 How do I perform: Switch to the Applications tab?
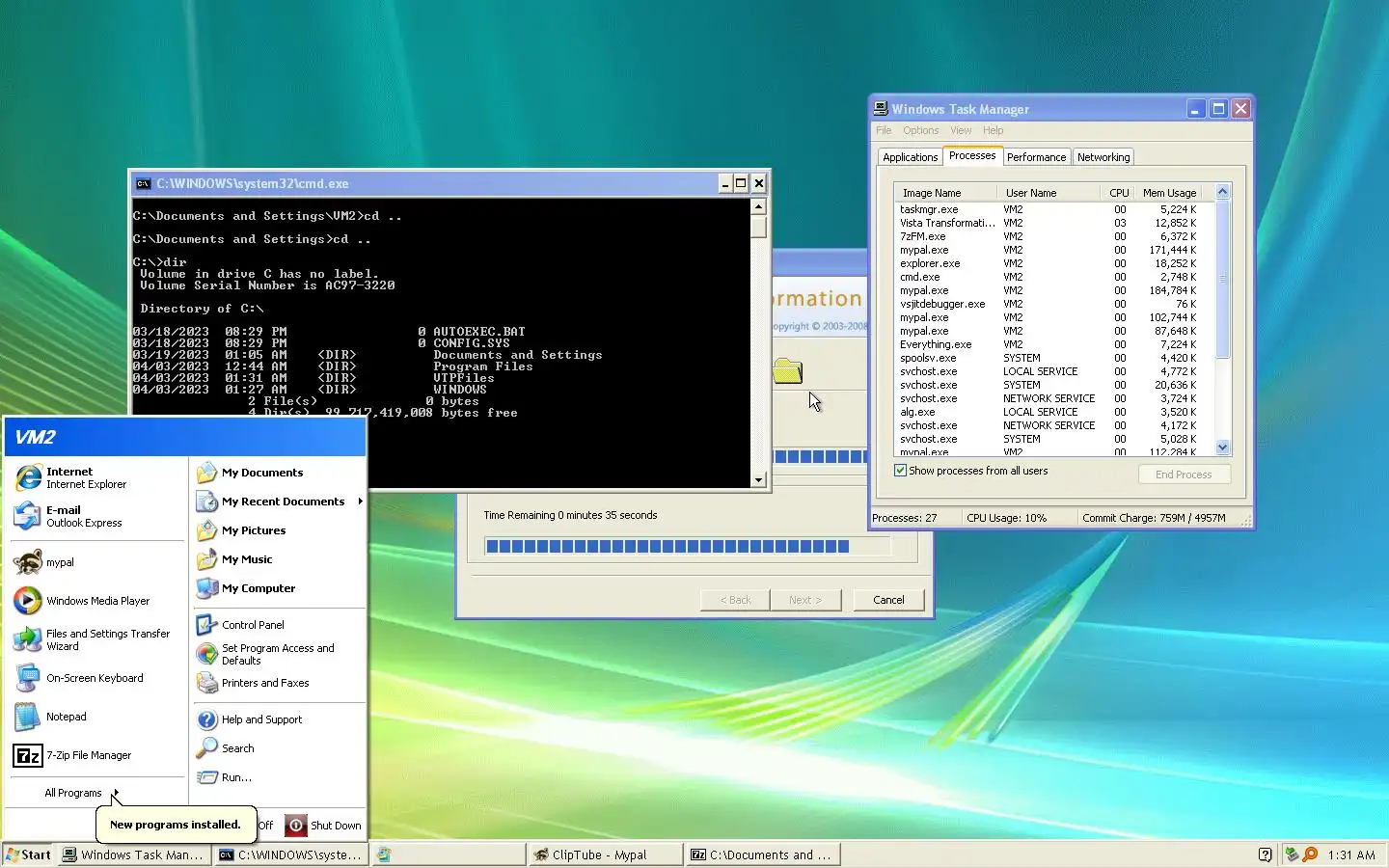point(910,157)
